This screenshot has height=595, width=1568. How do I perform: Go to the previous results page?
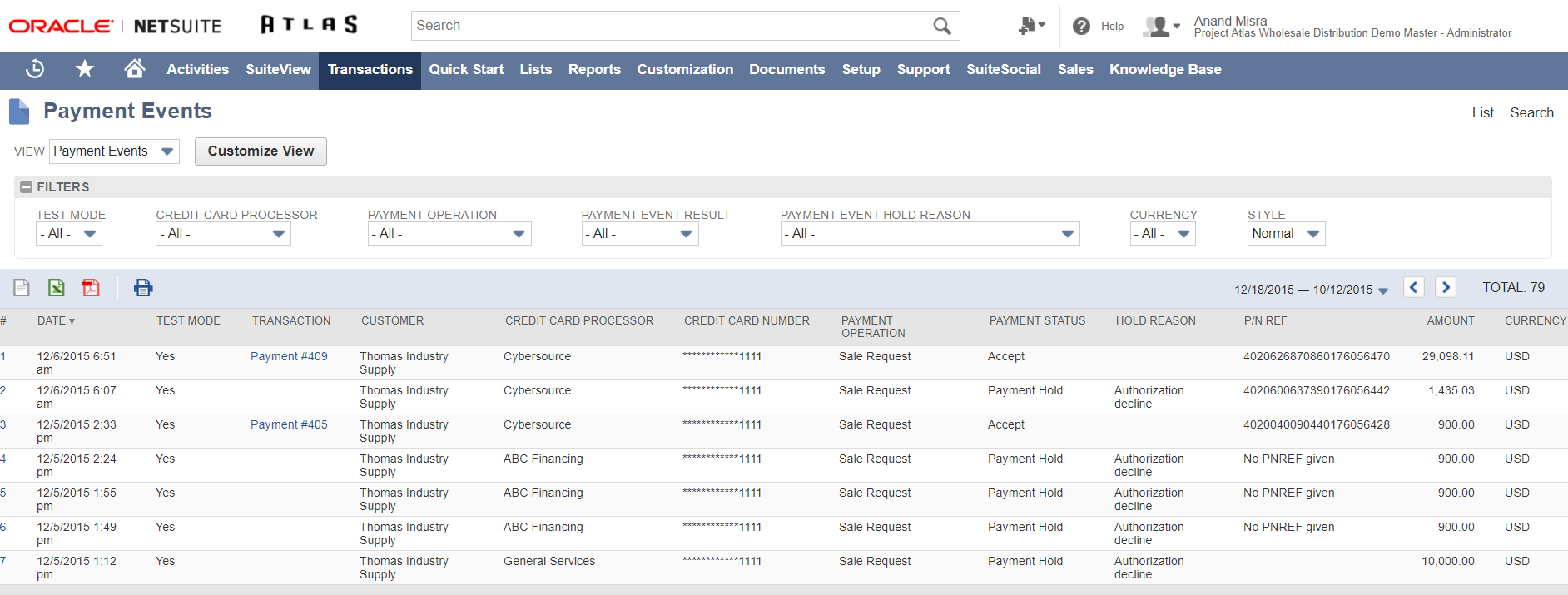tap(1413, 288)
